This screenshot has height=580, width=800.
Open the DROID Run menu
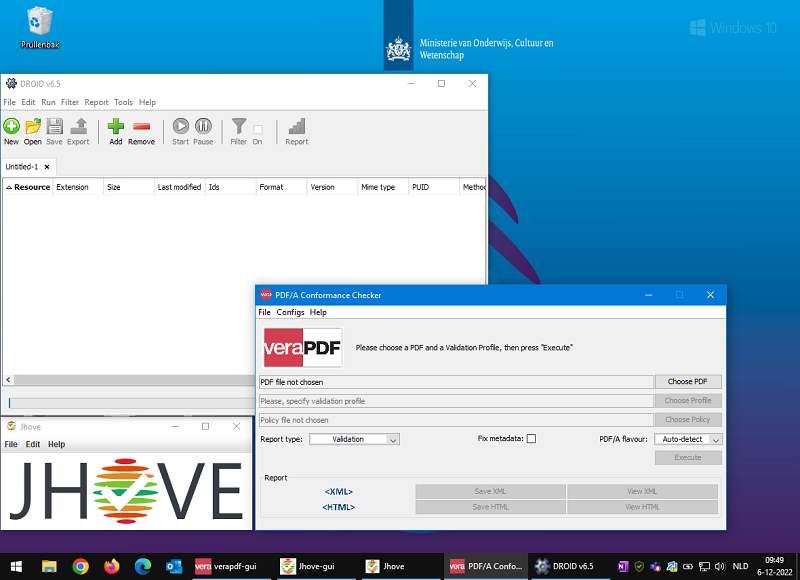point(48,102)
